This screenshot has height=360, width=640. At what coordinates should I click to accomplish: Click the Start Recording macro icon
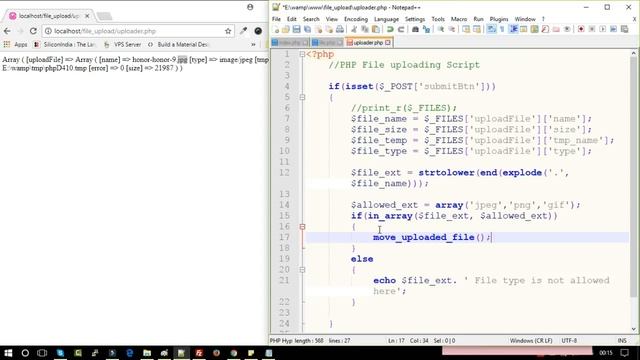(x=581, y=29)
